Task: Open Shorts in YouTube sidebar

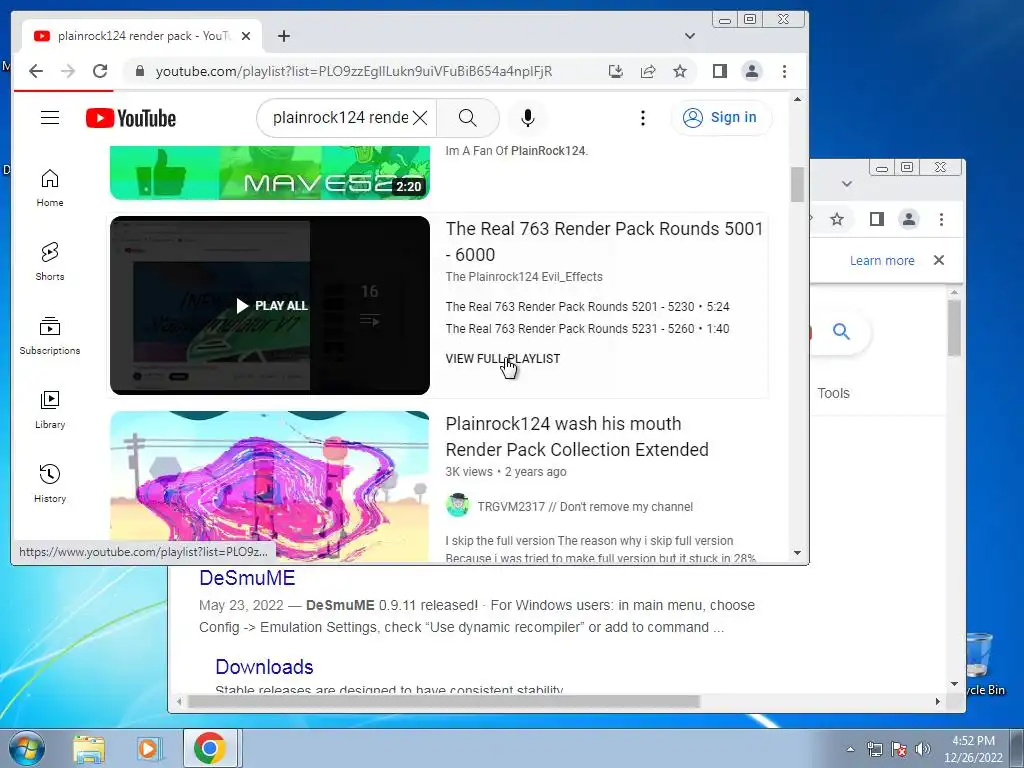Action: 50,262
